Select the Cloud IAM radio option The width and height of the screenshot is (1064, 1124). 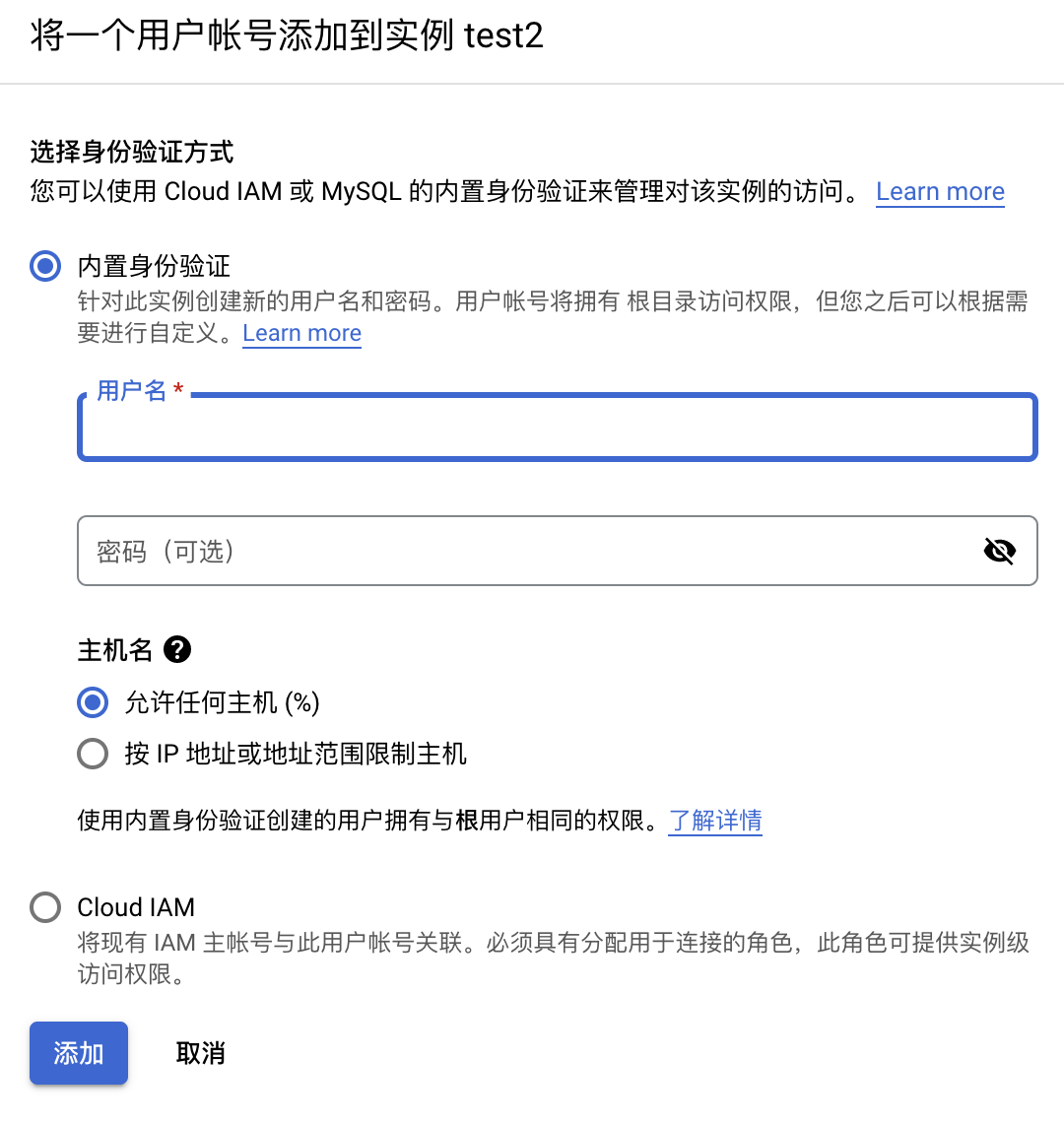tap(45, 907)
